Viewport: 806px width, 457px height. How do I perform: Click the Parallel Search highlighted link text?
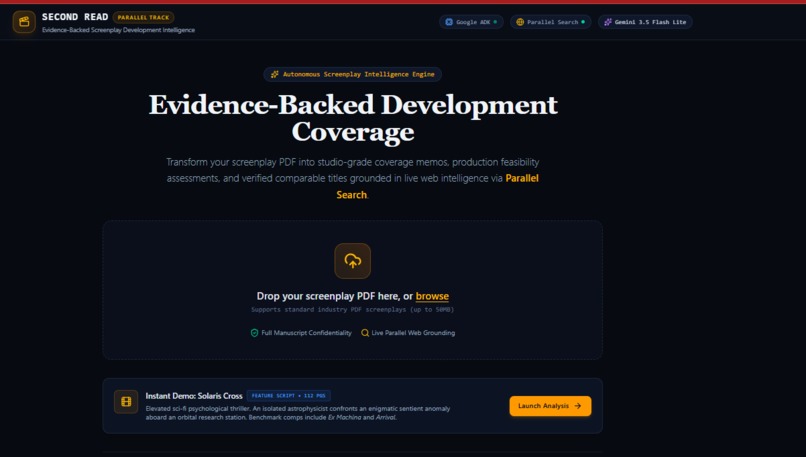pyautogui.click(x=437, y=186)
